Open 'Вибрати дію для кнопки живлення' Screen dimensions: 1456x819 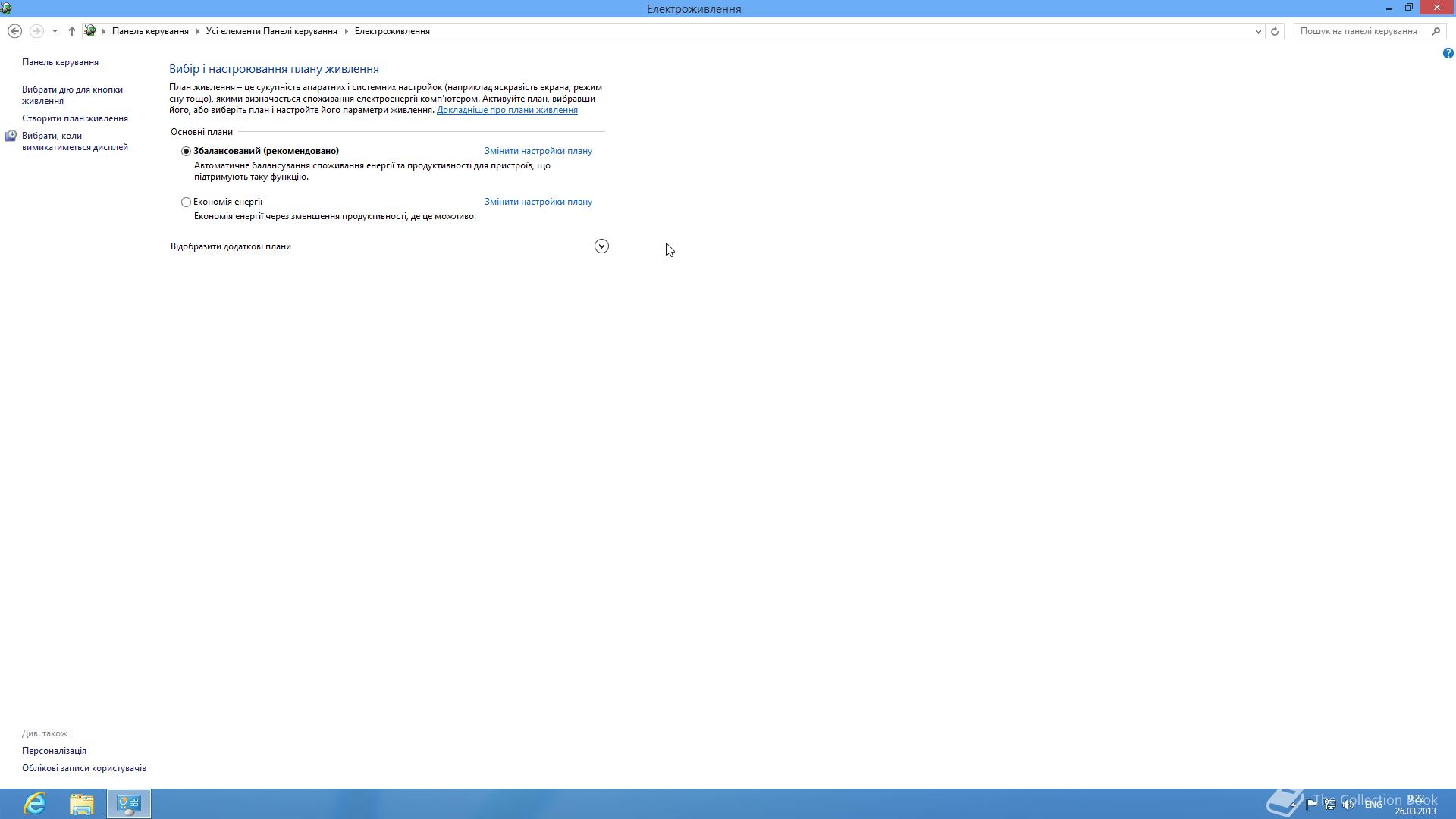(72, 95)
